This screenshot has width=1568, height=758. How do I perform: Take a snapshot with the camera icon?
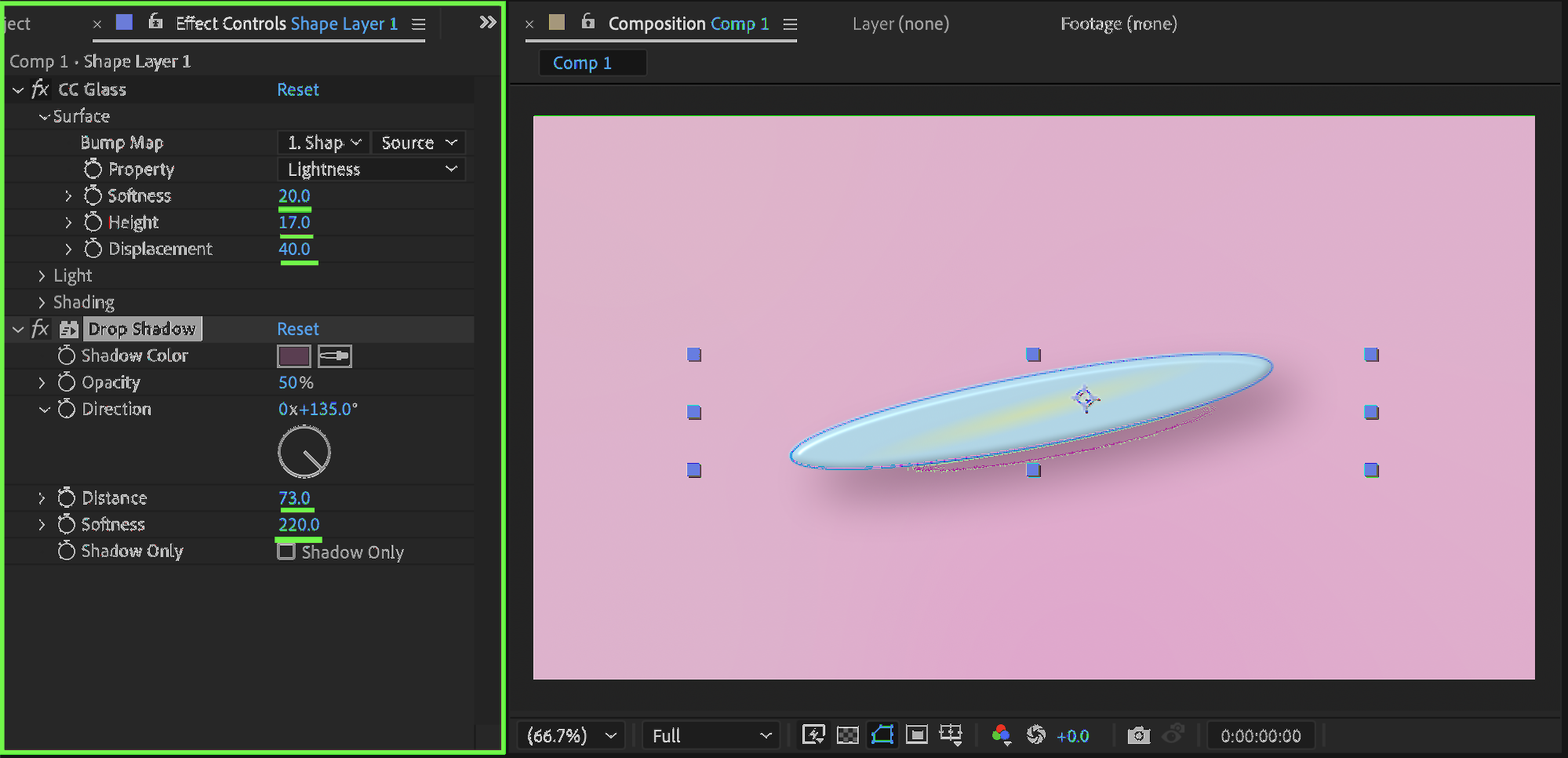(1138, 735)
